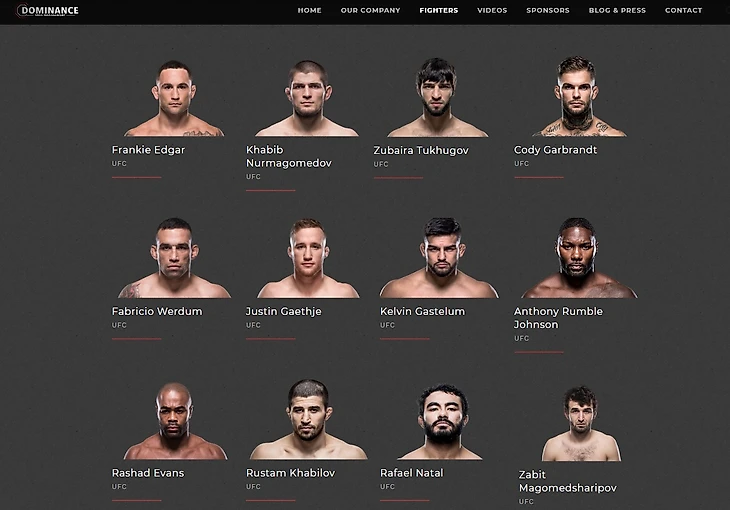Viewport: 730px width, 510px height.
Task: Open Blog & Press section
Action: tap(617, 10)
